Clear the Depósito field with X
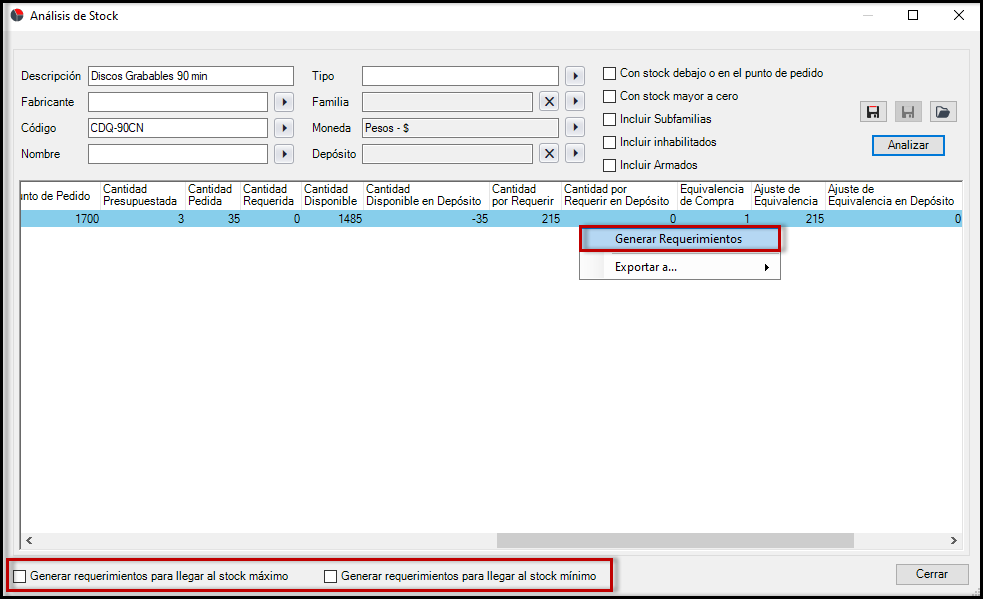The image size is (983, 599). coord(549,154)
